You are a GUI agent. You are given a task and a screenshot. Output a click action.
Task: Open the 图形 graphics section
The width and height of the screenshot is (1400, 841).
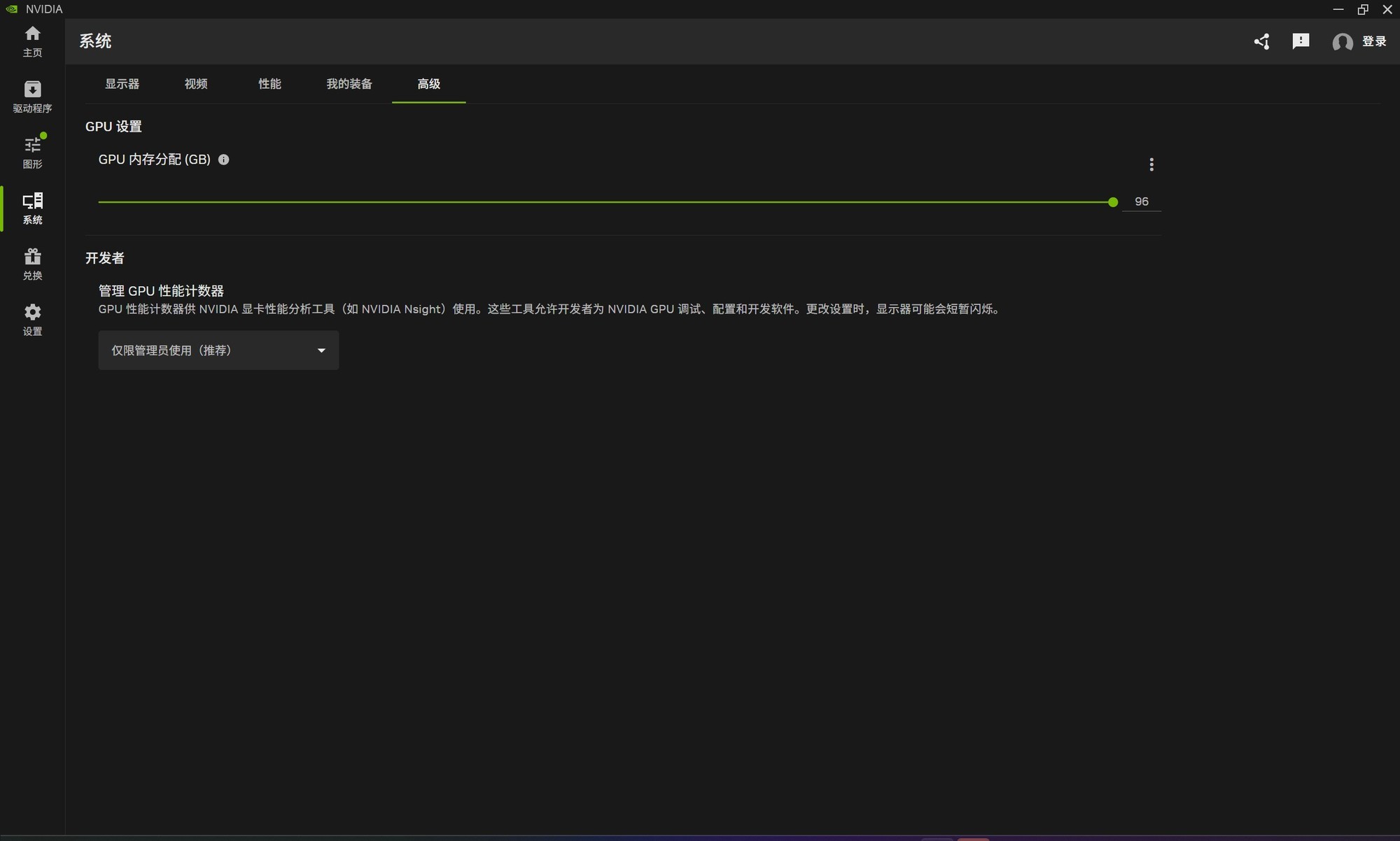click(32, 153)
